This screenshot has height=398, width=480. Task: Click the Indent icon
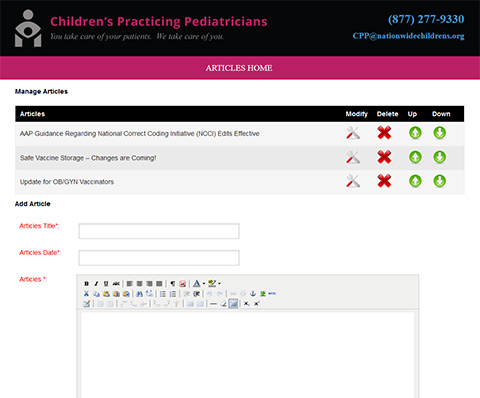coord(197,294)
